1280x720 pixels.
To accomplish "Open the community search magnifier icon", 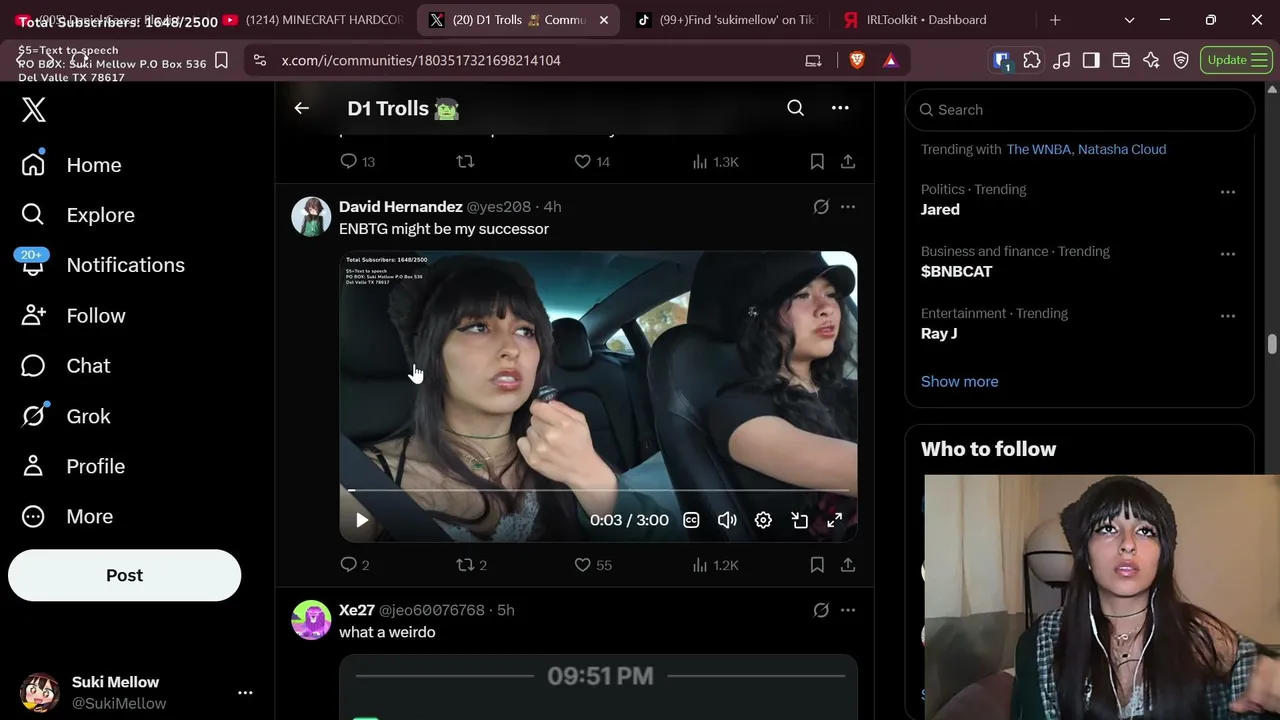I will [x=795, y=108].
